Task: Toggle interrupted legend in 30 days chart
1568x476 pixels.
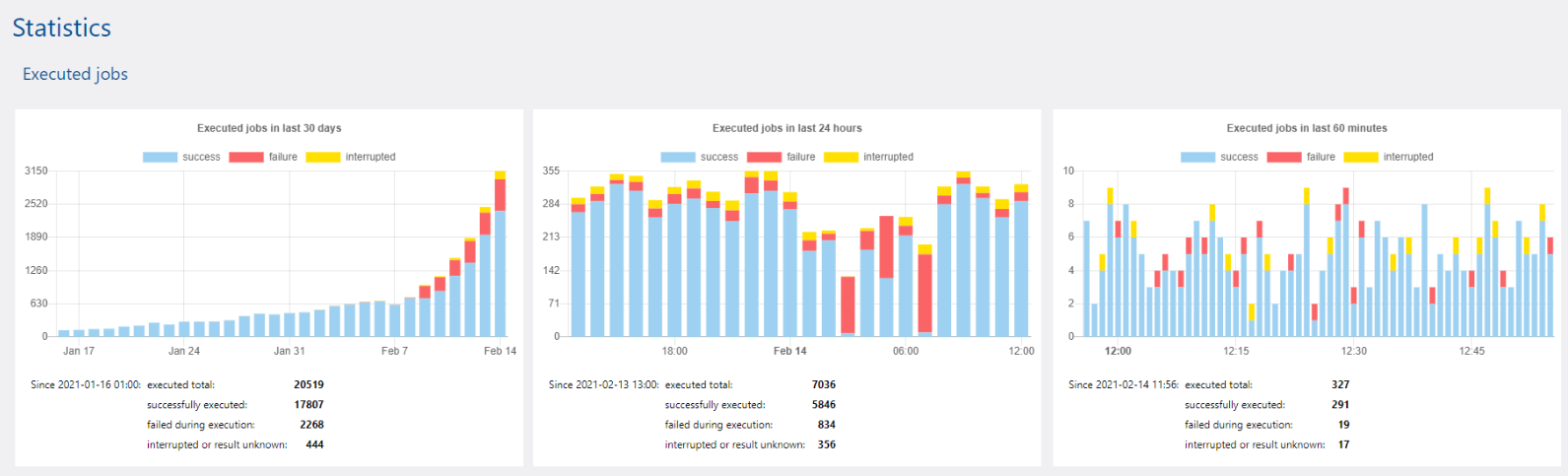Action: point(322,157)
